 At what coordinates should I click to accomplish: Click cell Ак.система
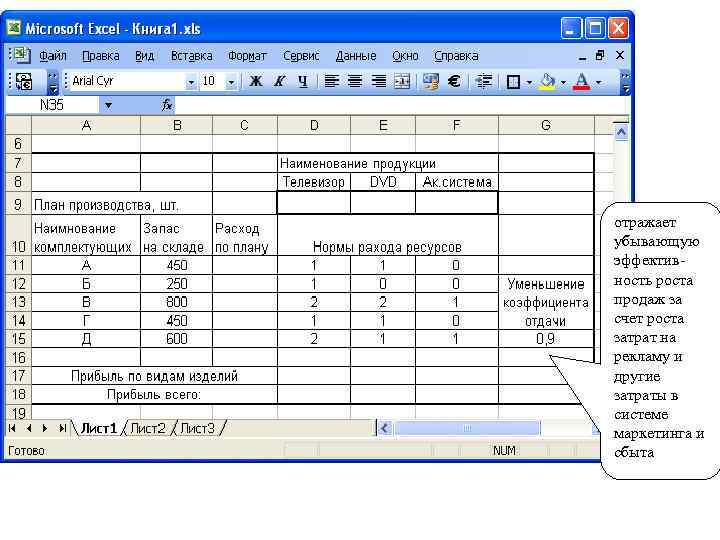tap(457, 182)
